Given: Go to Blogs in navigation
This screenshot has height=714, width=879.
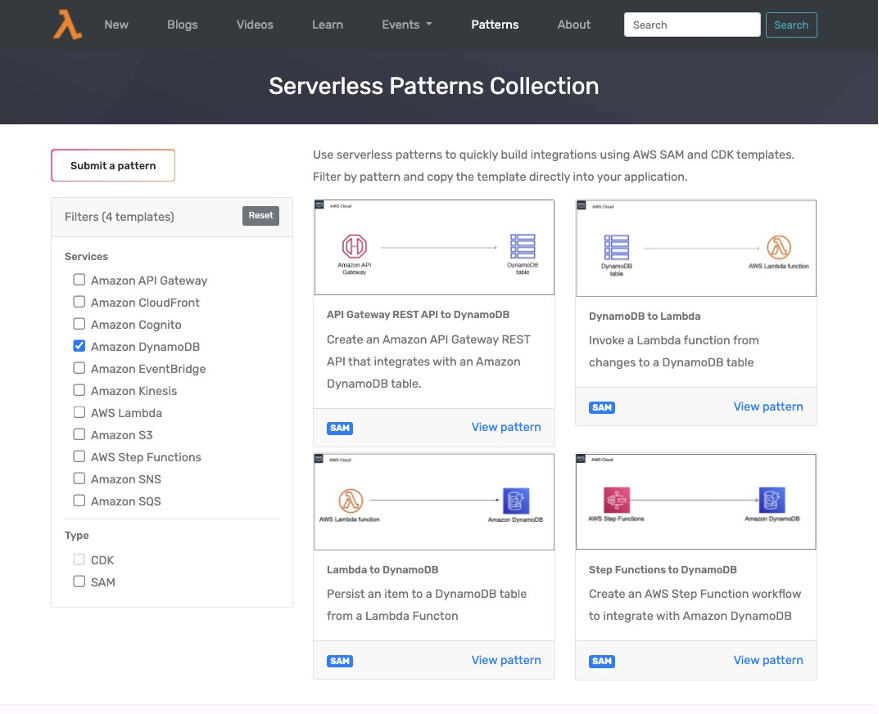Looking at the screenshot, I should pos(182,25).
